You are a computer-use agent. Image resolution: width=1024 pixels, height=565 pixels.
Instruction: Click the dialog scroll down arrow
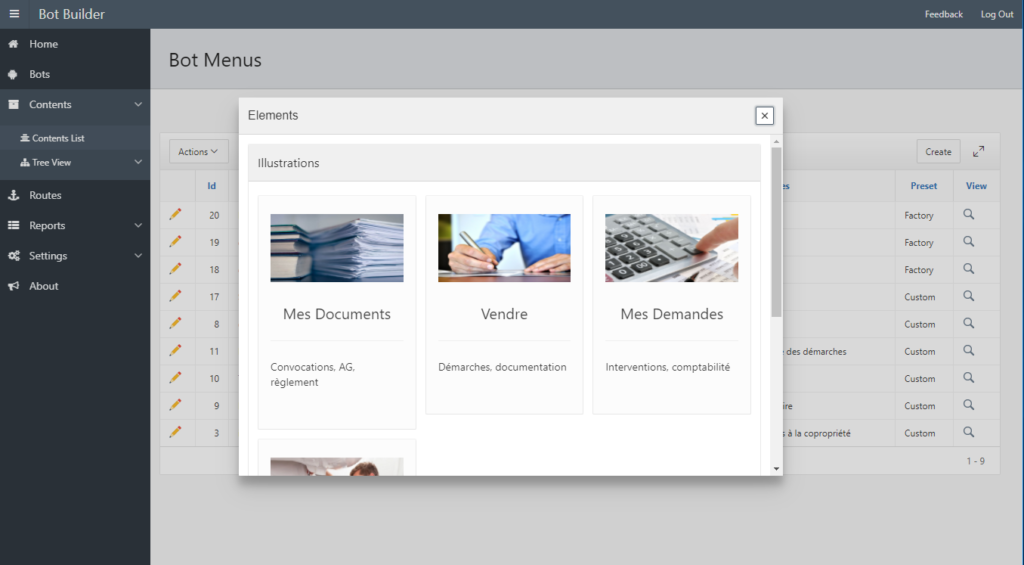(776, 468)
